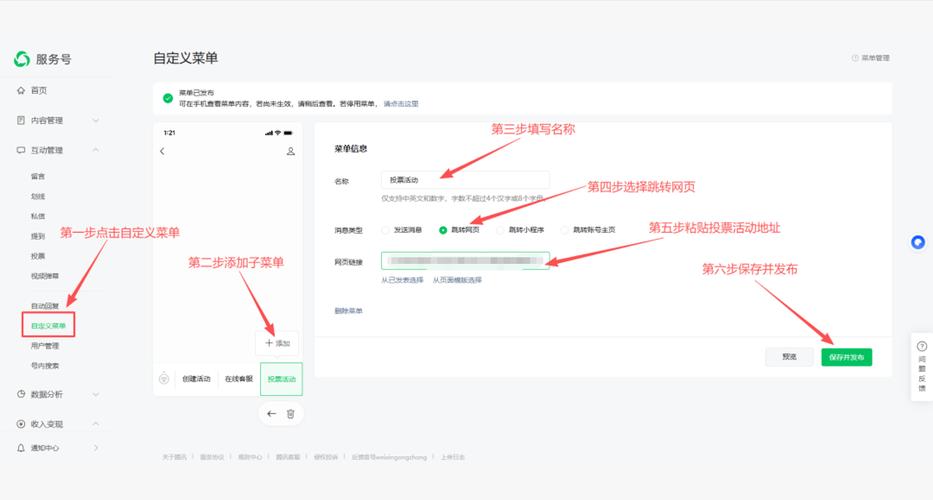The image size is (933, 500).
Task: Click the move-left arrow under menu
Action: (271, 414)
